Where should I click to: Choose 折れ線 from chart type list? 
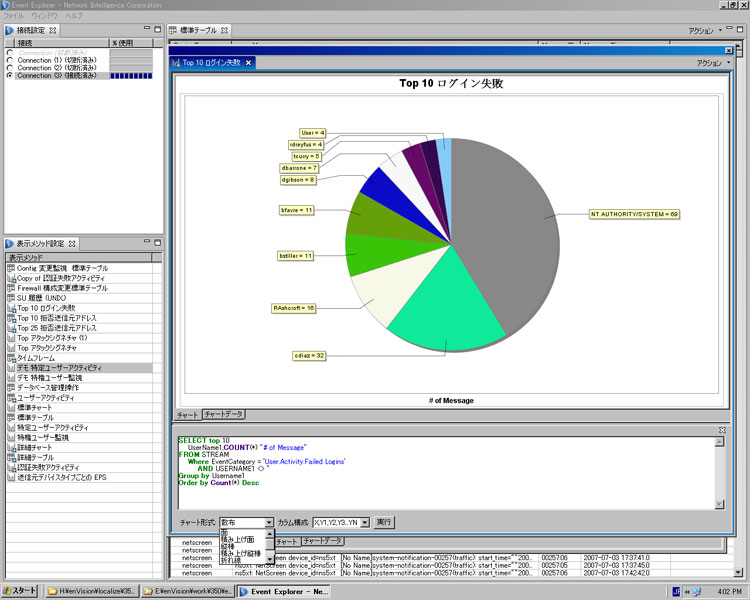tap(231, 560)
